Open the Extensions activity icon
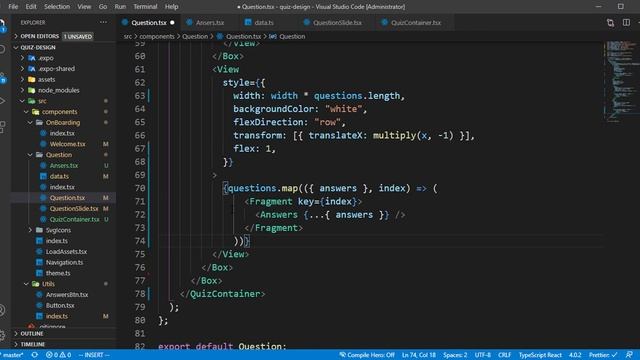The image size is (640, 360). click(x=2, y=127)
